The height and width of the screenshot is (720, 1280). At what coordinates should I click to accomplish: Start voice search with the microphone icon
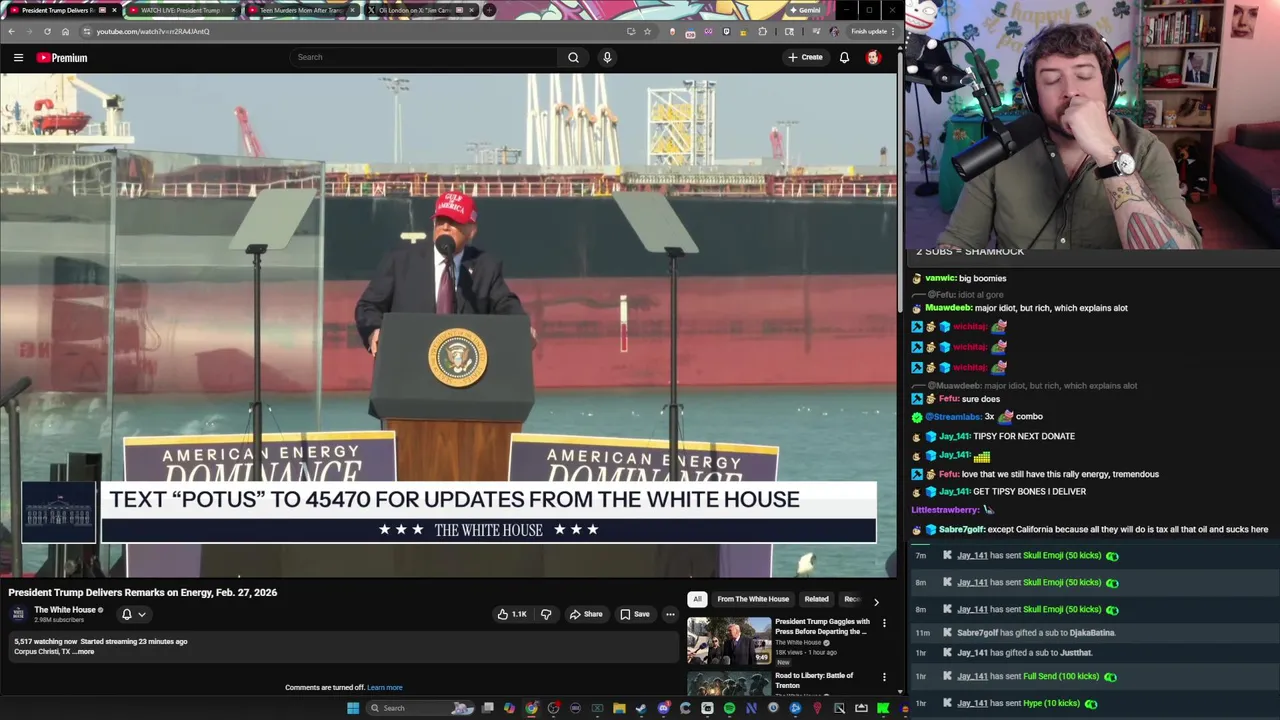click(x=607, y=57)
